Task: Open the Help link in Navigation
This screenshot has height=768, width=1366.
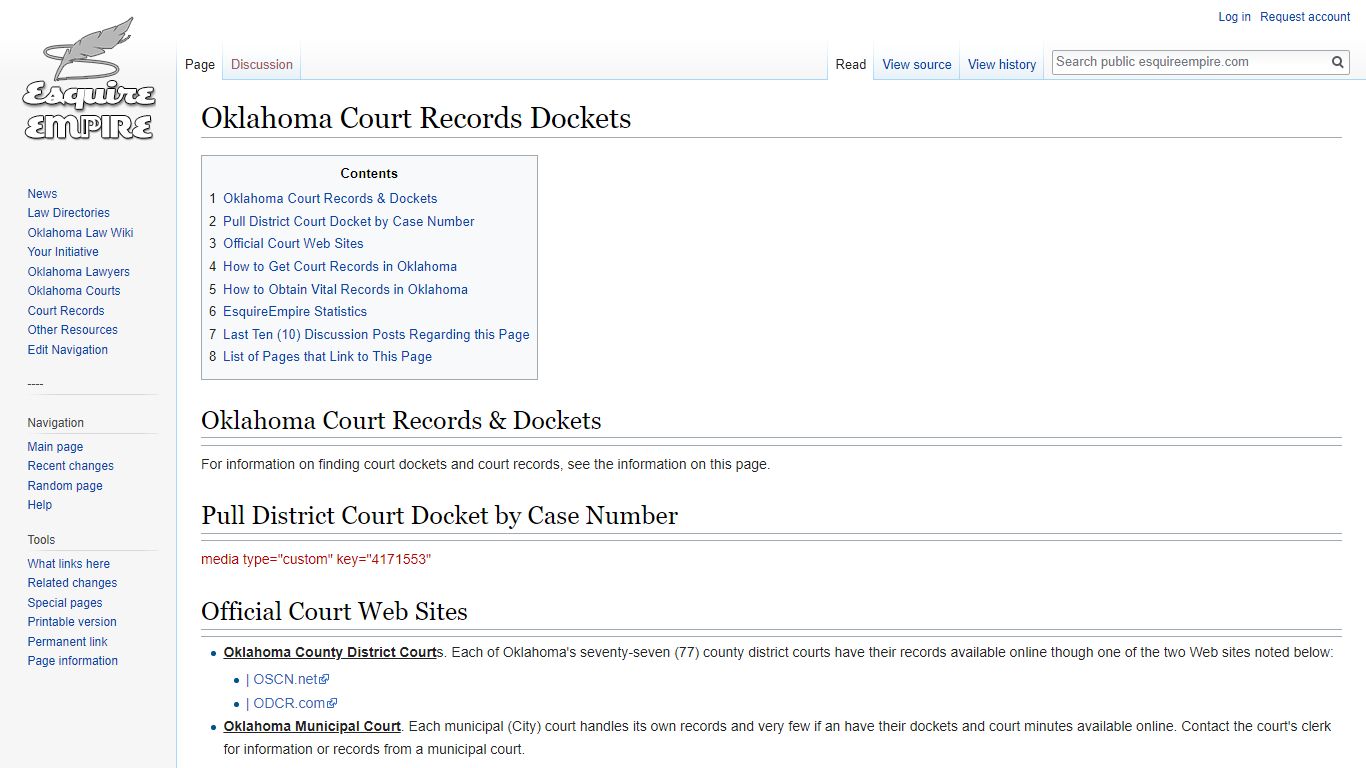Action: point(40,505)
